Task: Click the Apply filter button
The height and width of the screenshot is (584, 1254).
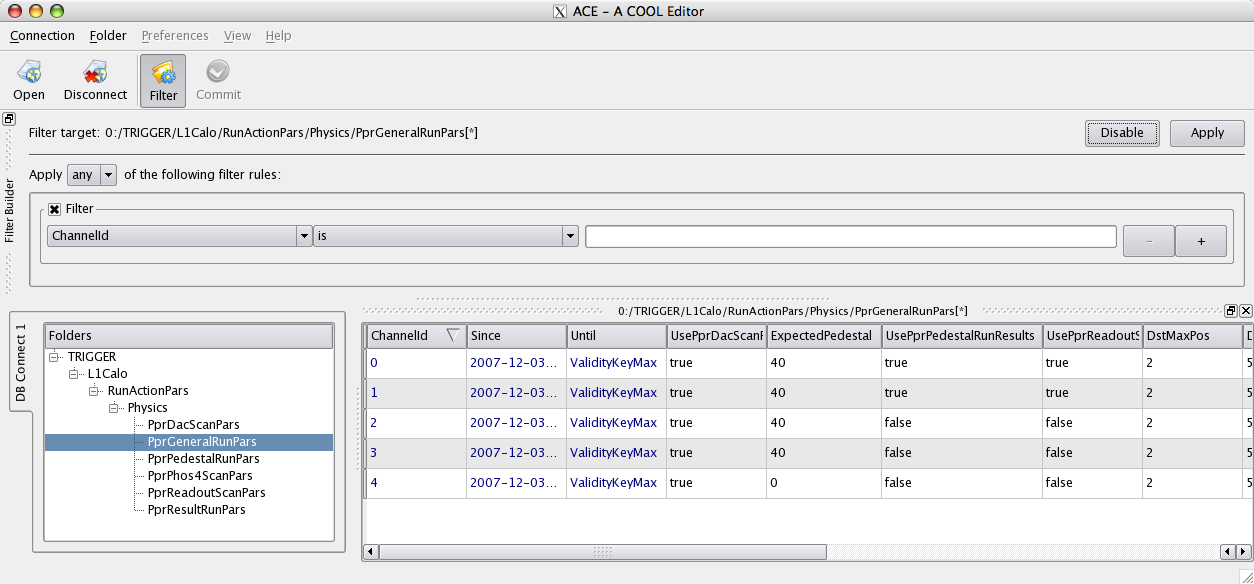Action: [1207, 133]
